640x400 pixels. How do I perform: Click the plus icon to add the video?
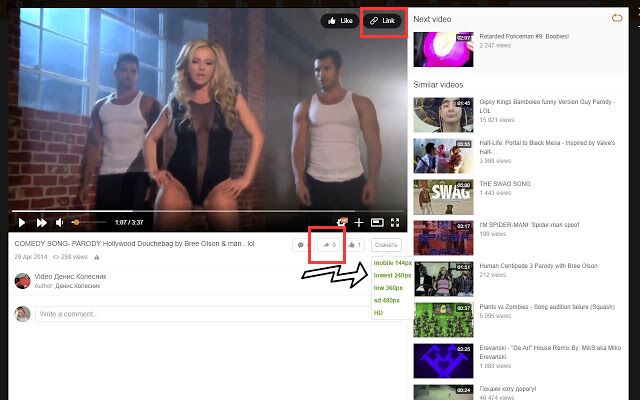[359, 222]
